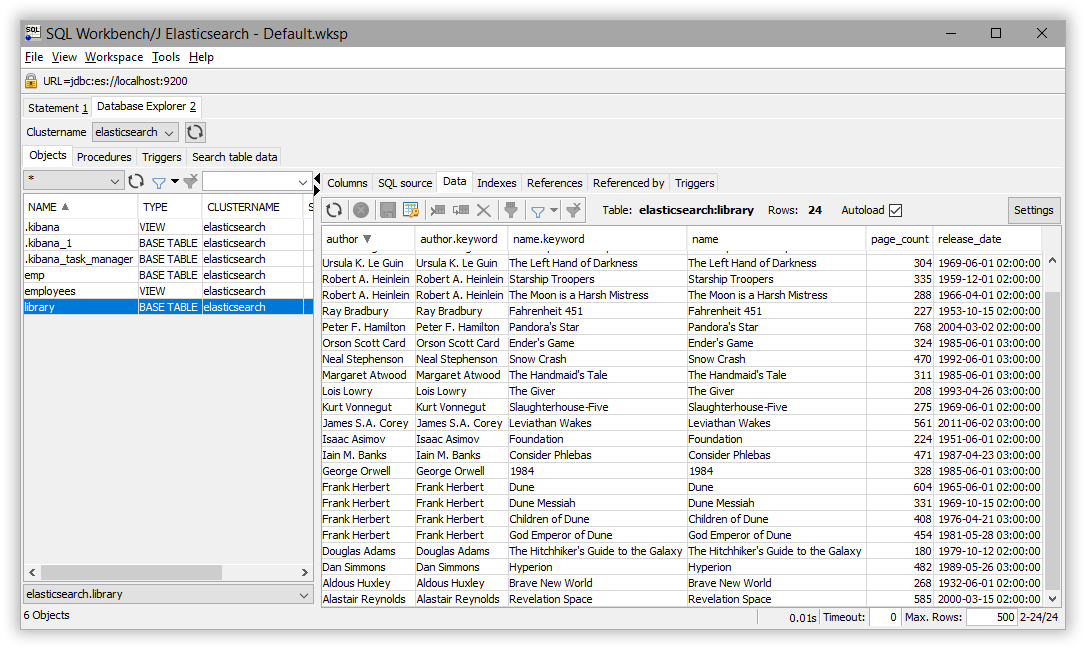Toggle the Autoload checkbox
Screen dimensions: 1086x650
click(x=897, y=210)
